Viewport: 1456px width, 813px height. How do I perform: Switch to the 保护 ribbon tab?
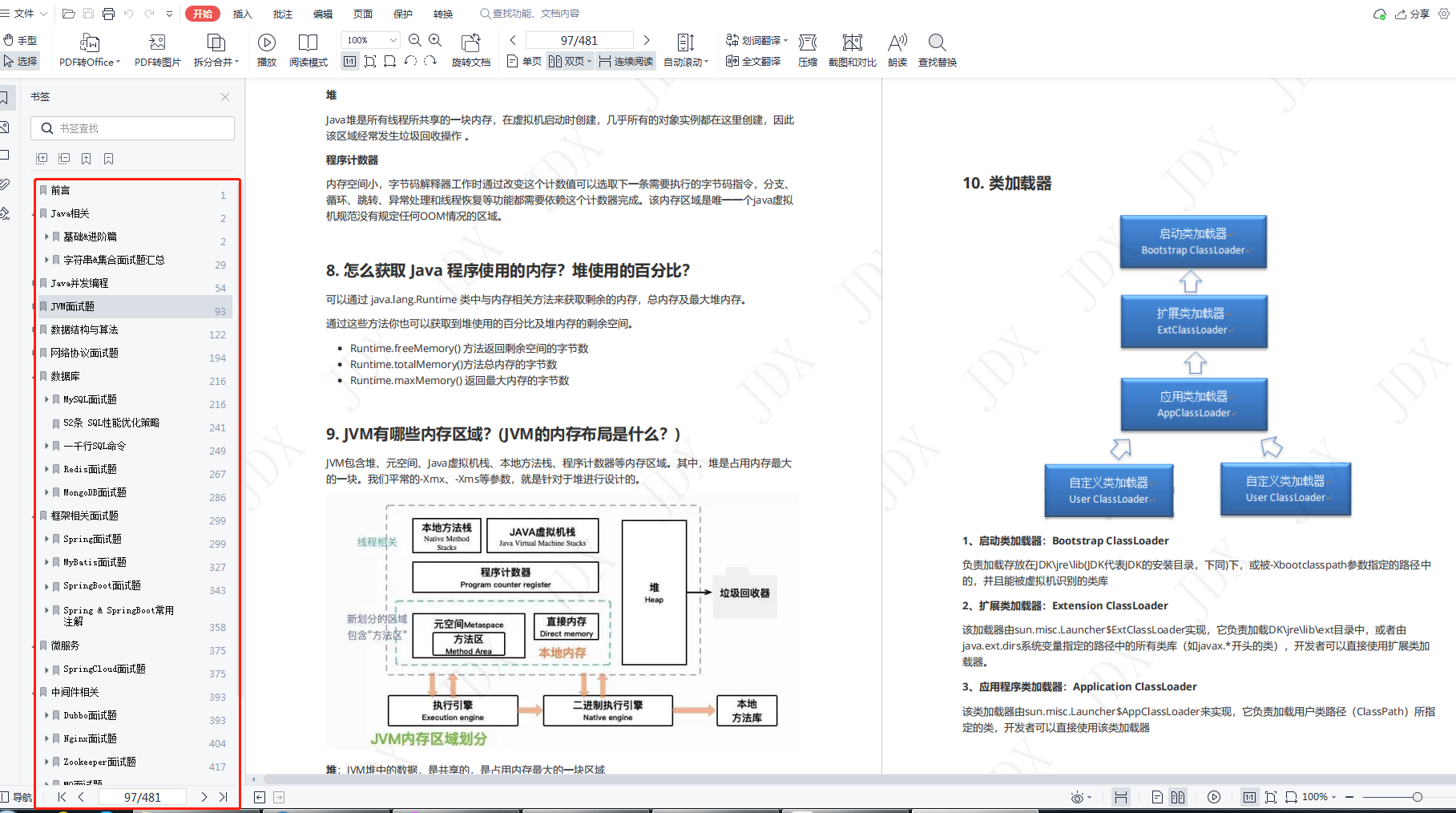point(403,14)
